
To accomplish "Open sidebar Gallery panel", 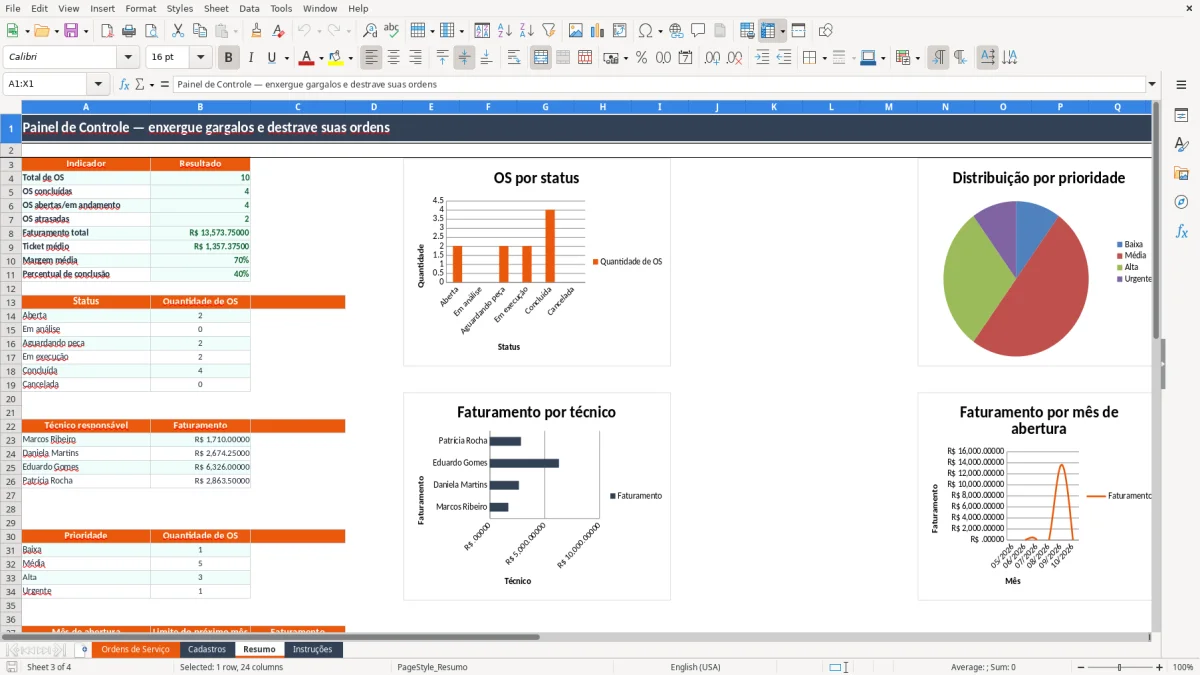I will point(1181,174).
